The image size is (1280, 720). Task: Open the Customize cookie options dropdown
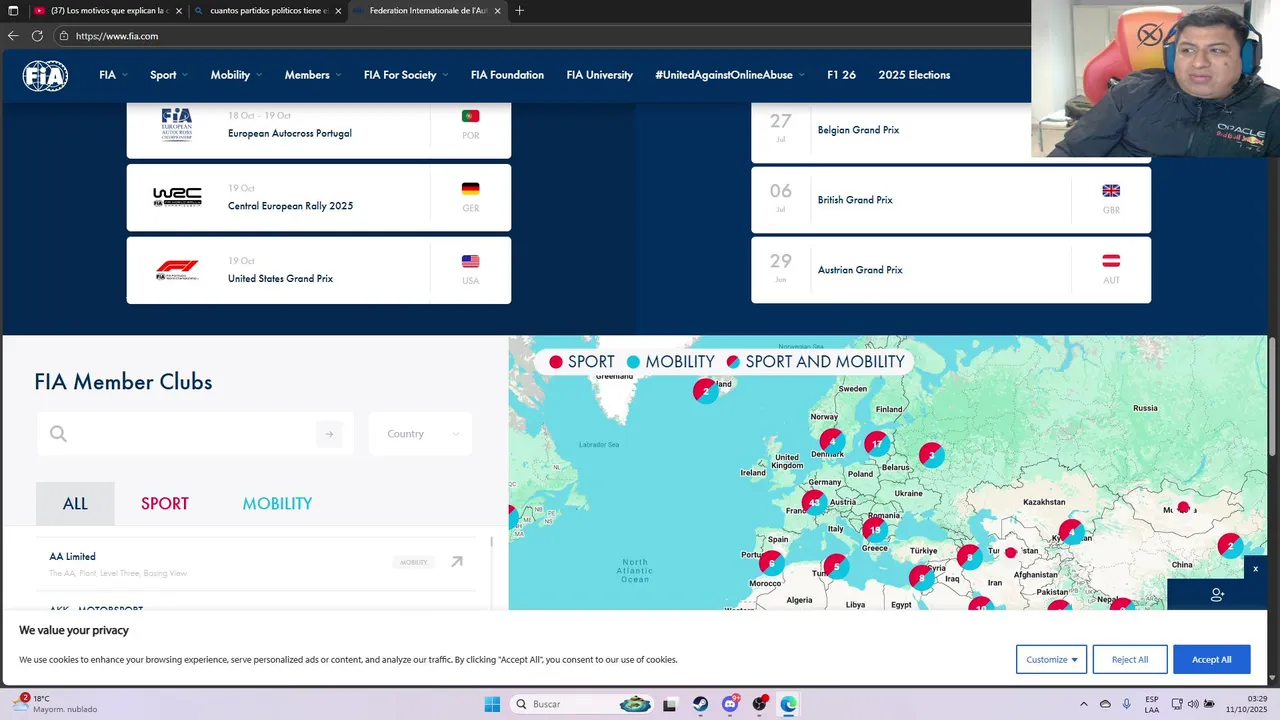(1051, 659)
